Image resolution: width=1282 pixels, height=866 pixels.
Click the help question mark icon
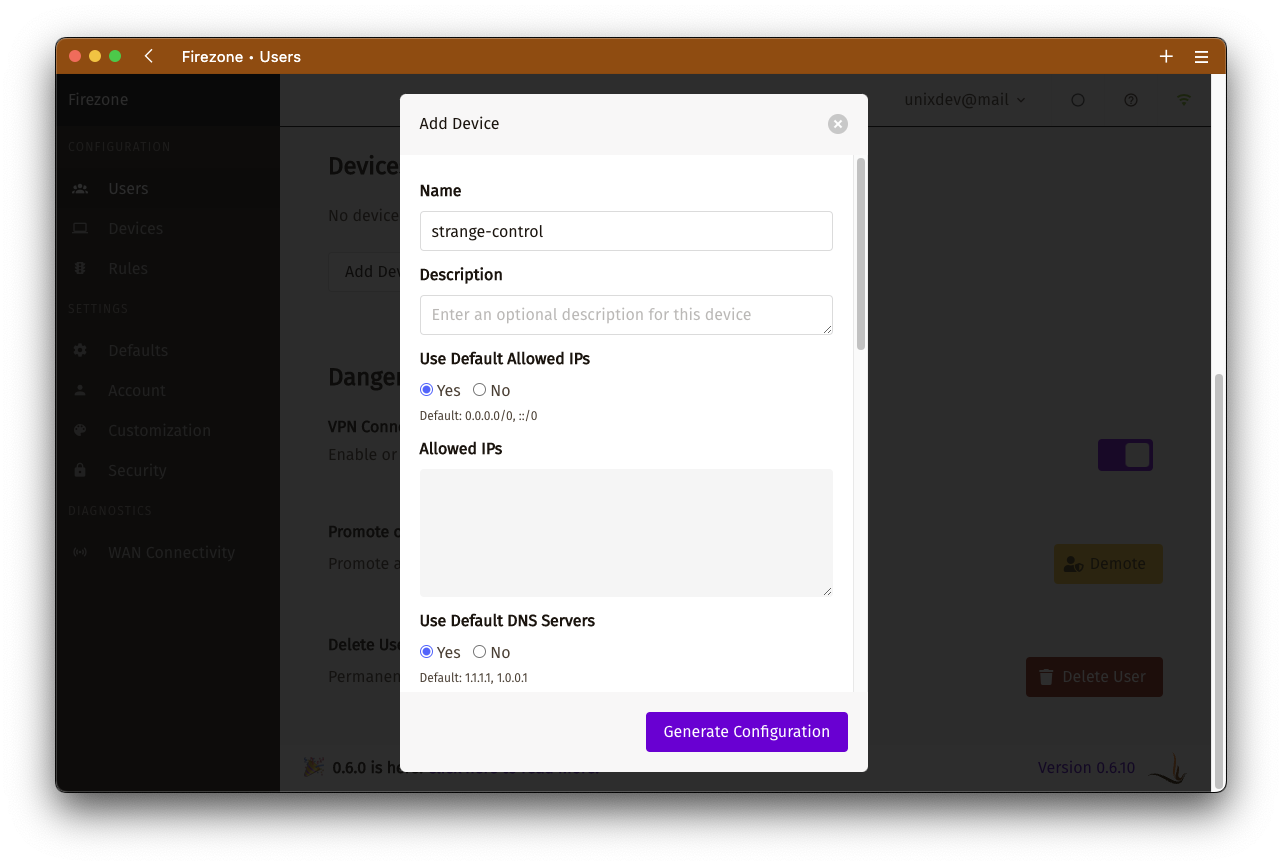1131,100
